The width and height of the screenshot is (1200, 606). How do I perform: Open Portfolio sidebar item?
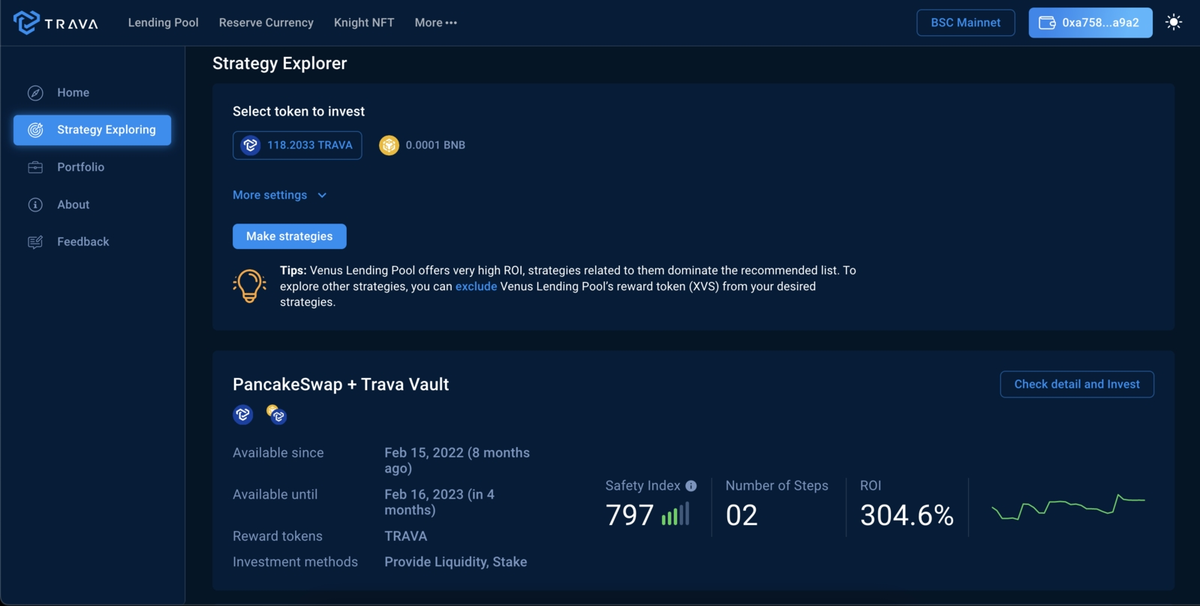(x=92, y=167)
